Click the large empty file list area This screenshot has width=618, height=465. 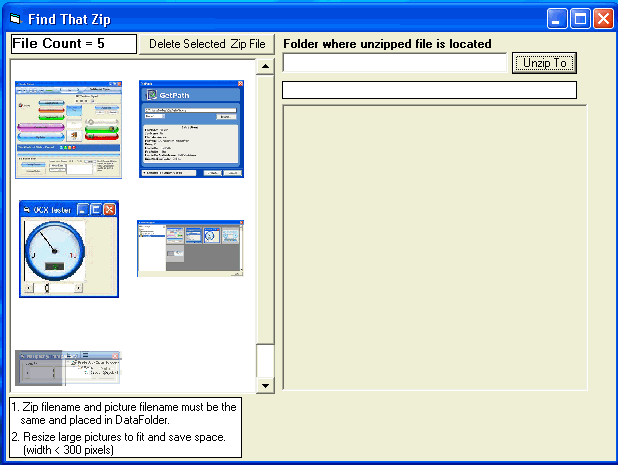tap(434, 245)
